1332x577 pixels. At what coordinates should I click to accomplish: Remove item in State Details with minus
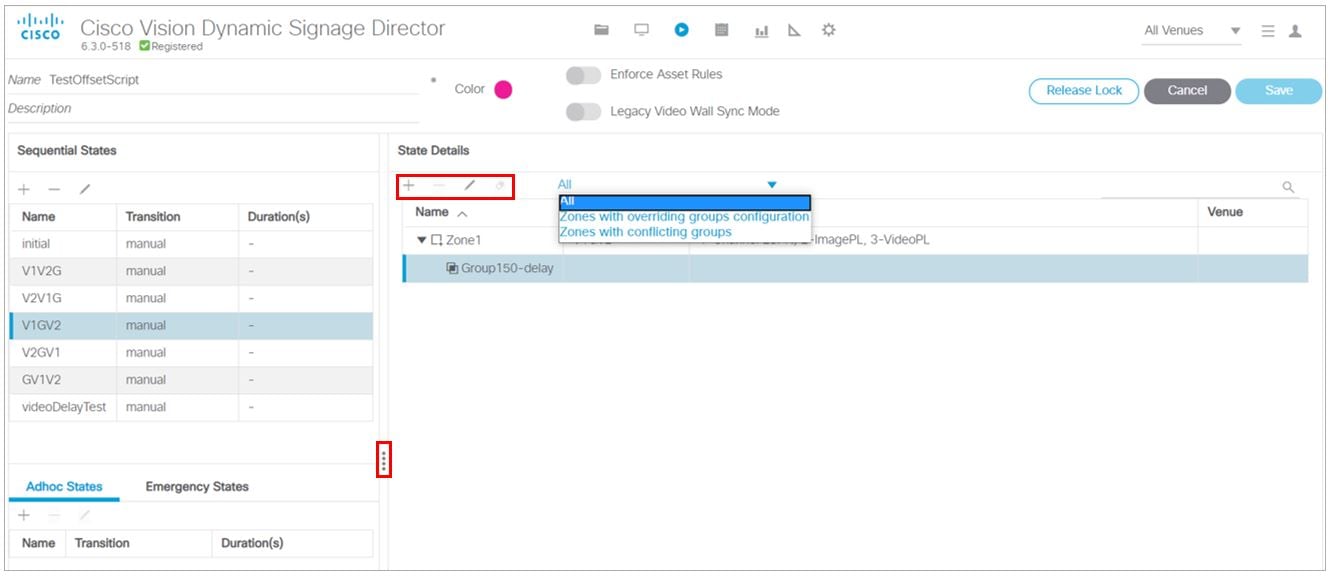[438, 185]
